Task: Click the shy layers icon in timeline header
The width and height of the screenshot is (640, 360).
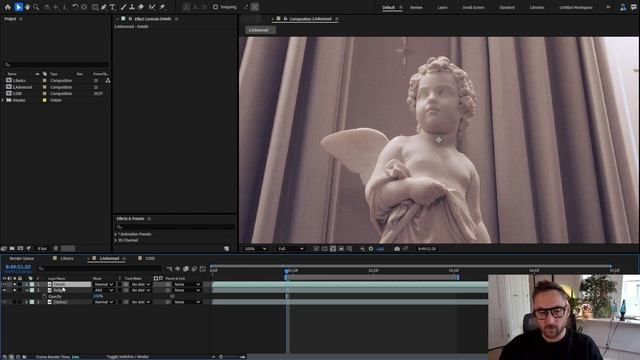Action: [178, 269]
